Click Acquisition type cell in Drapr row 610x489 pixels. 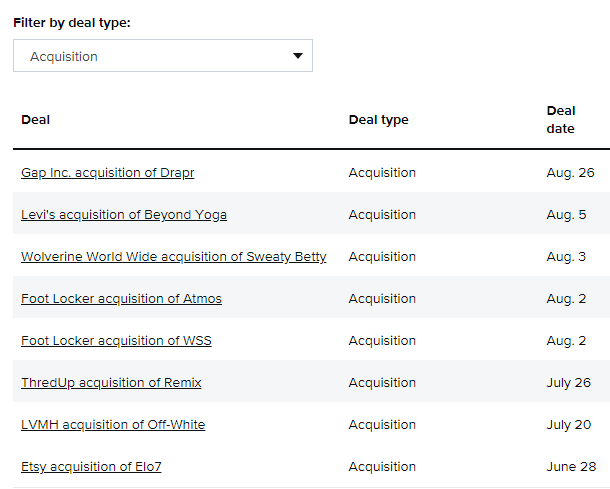(x=382, y=173)
